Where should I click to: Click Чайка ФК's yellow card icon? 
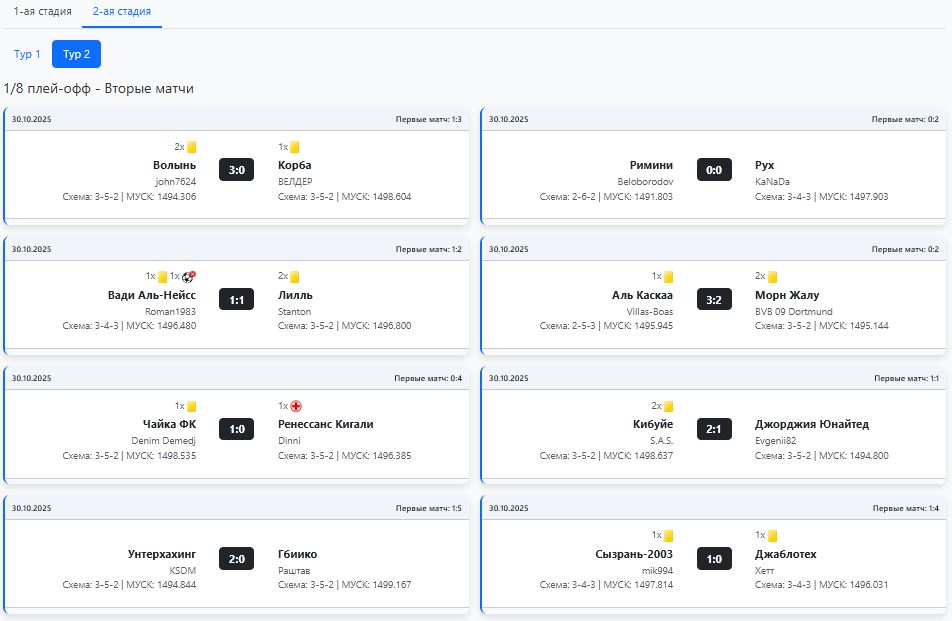pyautogui.click(x=191, y=406)
